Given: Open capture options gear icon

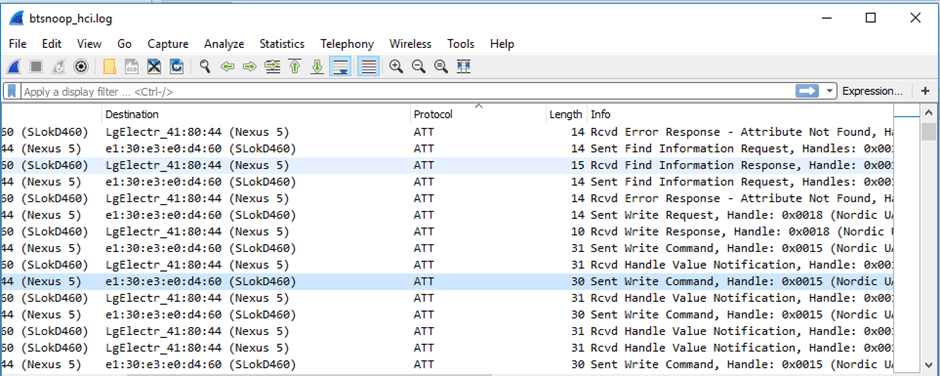Looking at the screenshot, I should tap(81, 67).
